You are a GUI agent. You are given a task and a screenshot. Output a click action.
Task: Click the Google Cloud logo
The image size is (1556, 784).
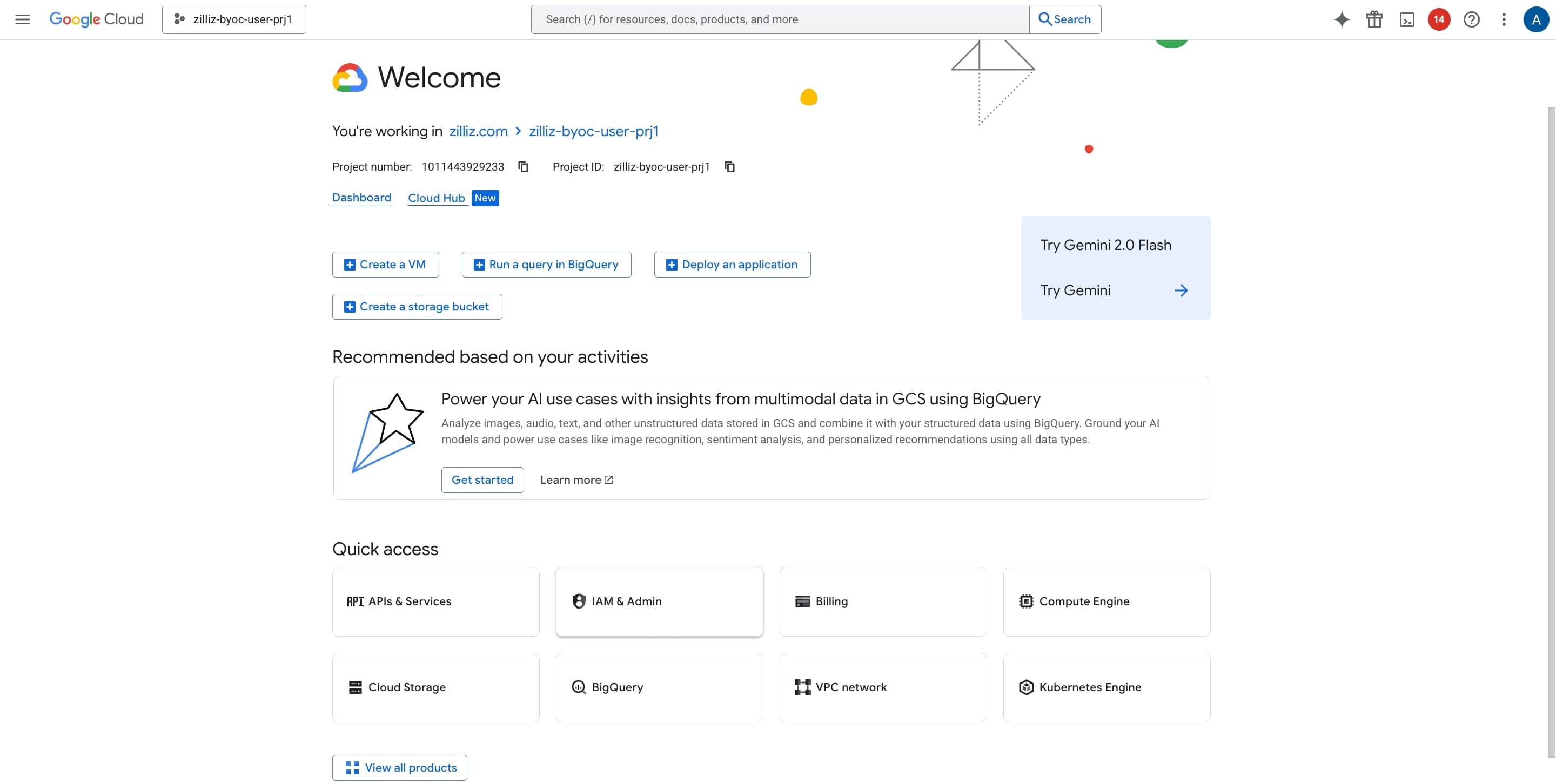[97, 19]
